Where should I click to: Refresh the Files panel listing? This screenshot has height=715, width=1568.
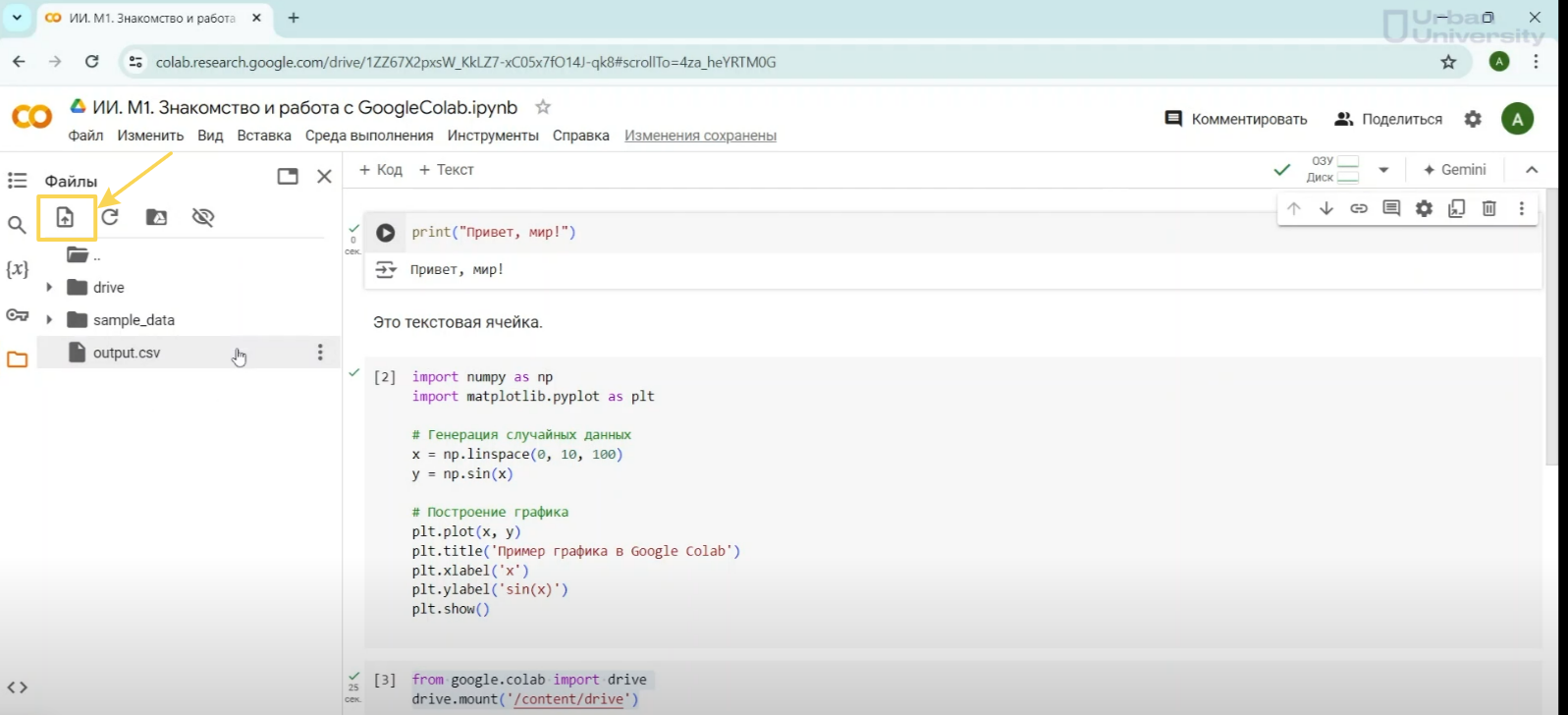(110, 217)
